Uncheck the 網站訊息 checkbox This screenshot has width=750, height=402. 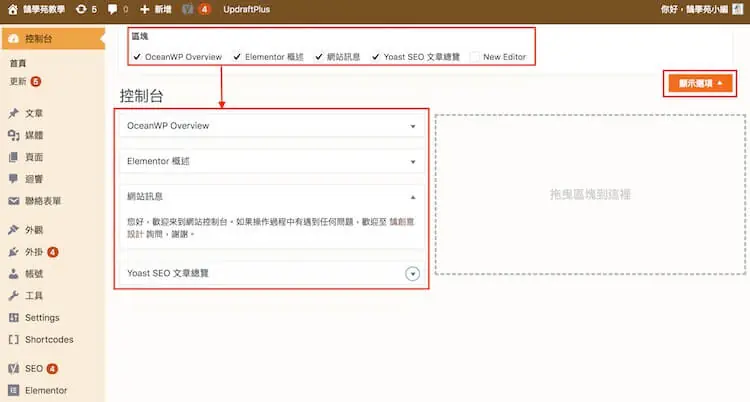(x=319, y=56)
